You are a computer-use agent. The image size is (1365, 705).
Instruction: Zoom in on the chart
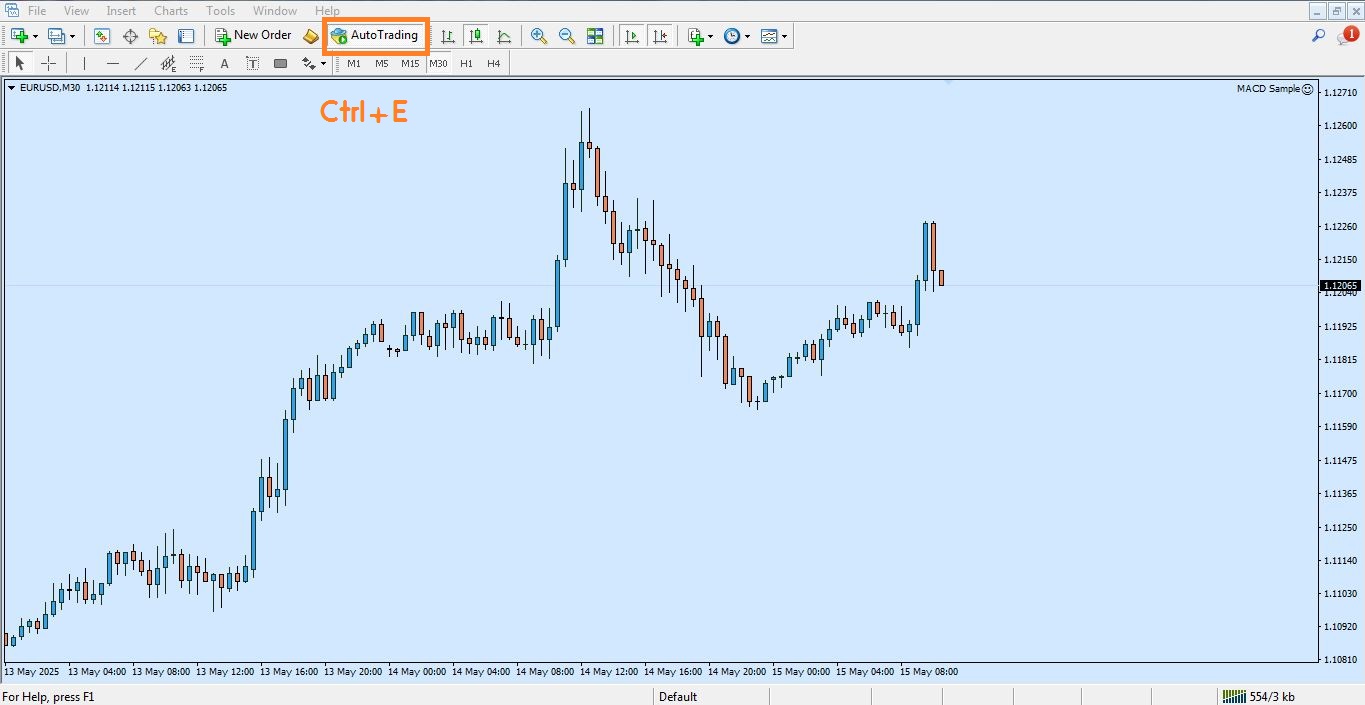tap(539, 36)
